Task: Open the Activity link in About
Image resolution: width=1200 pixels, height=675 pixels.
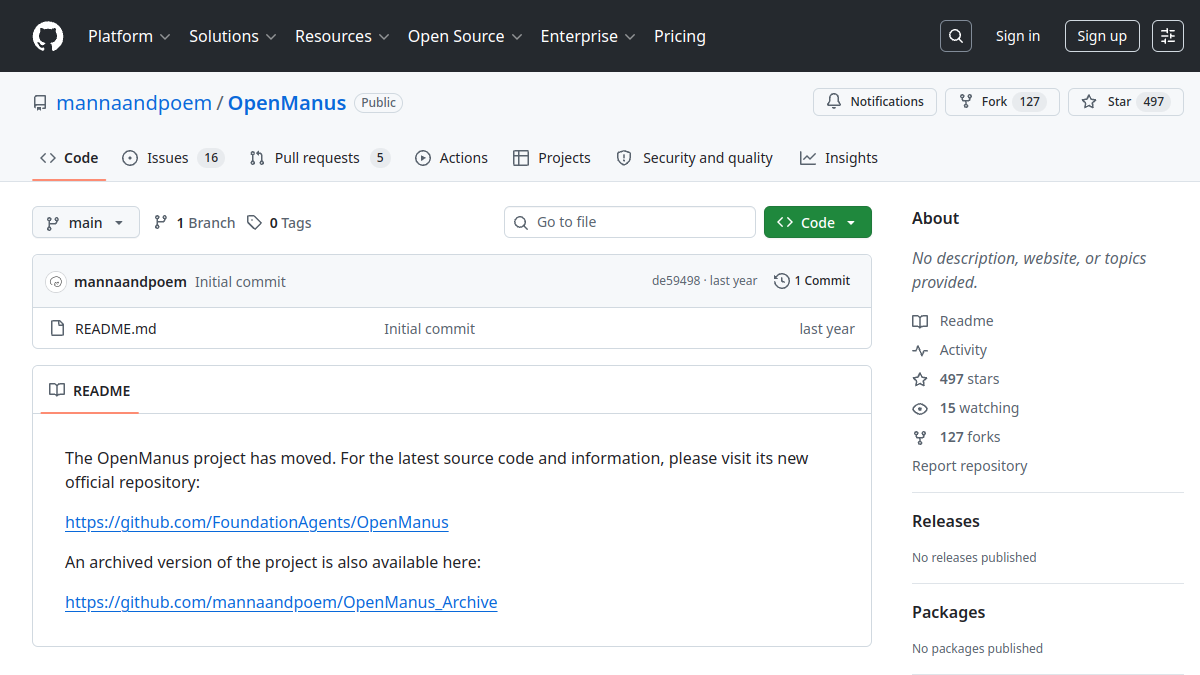Action: coord(949,350)
